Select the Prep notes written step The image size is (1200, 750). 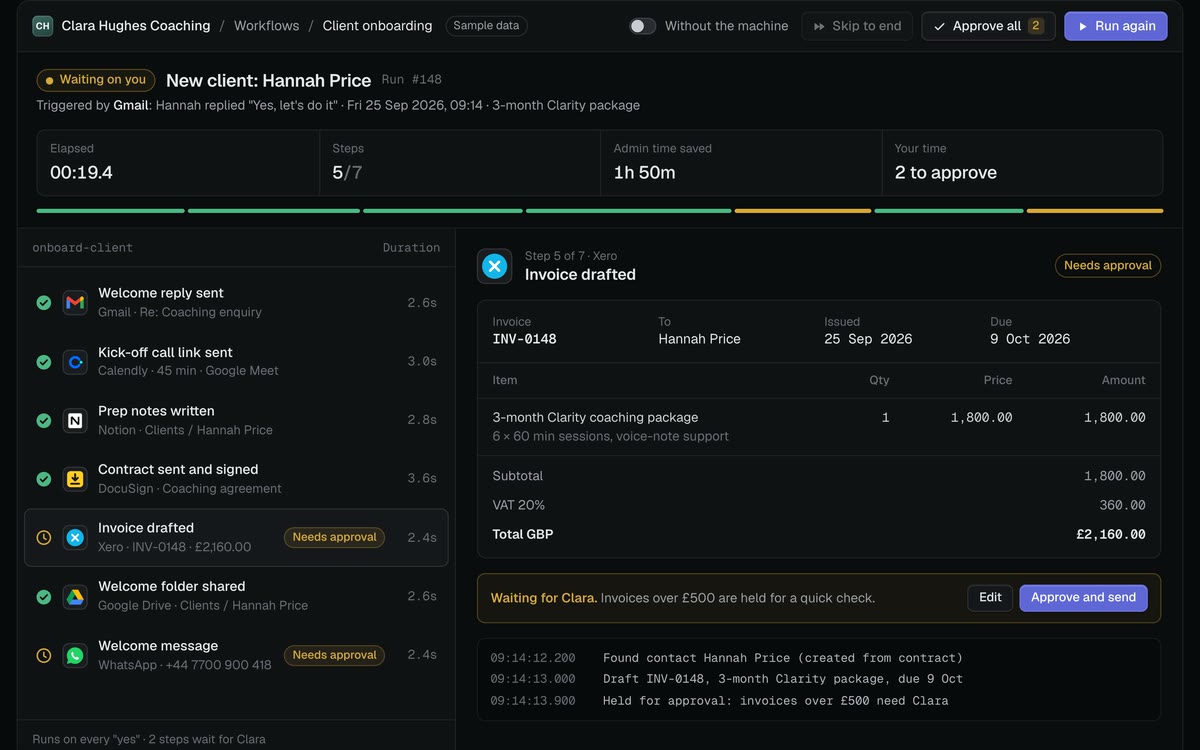point(236,421)
